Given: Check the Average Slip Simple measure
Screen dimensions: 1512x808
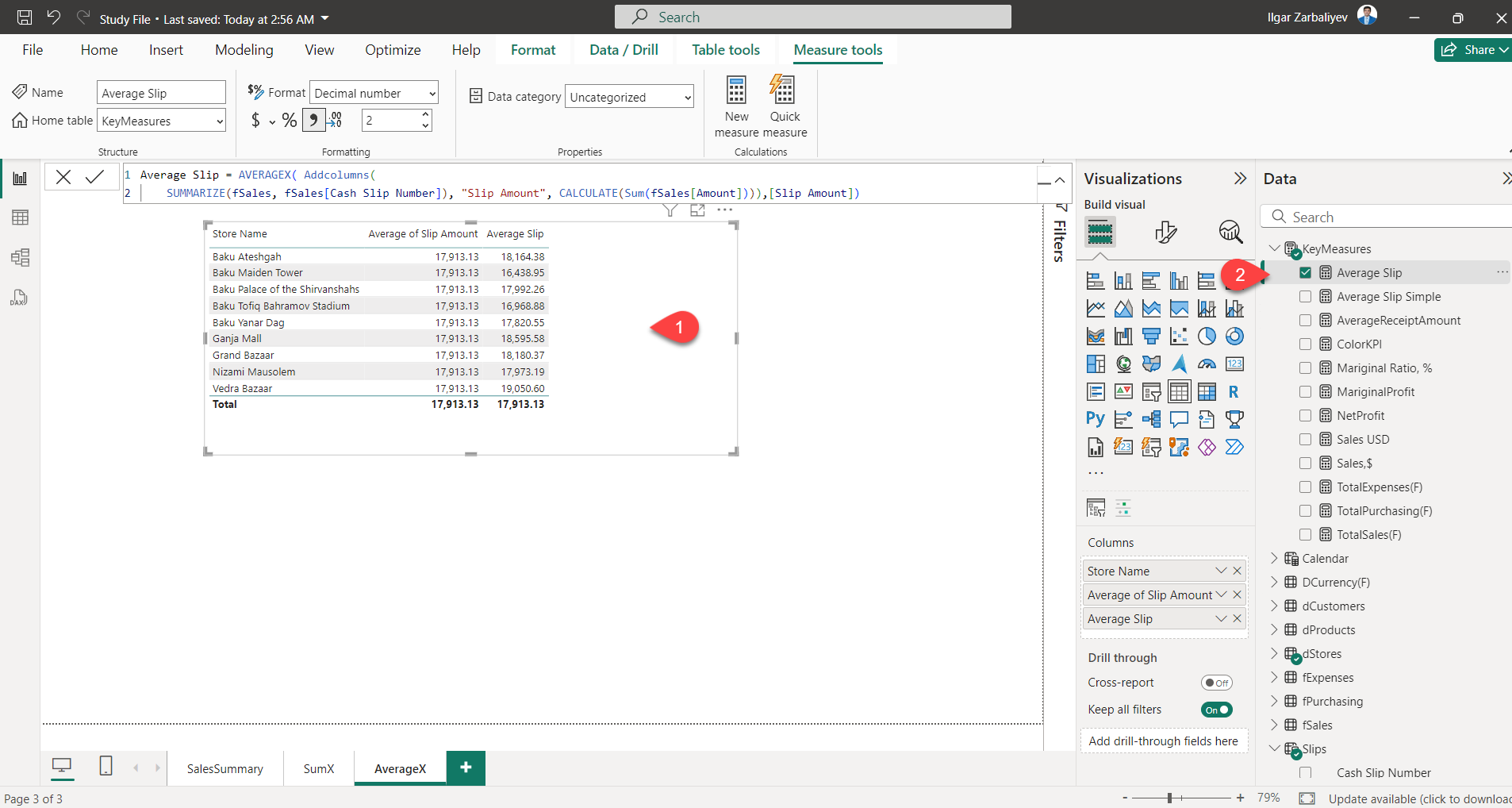Looking at the screenshot, I should (1306, 296).
